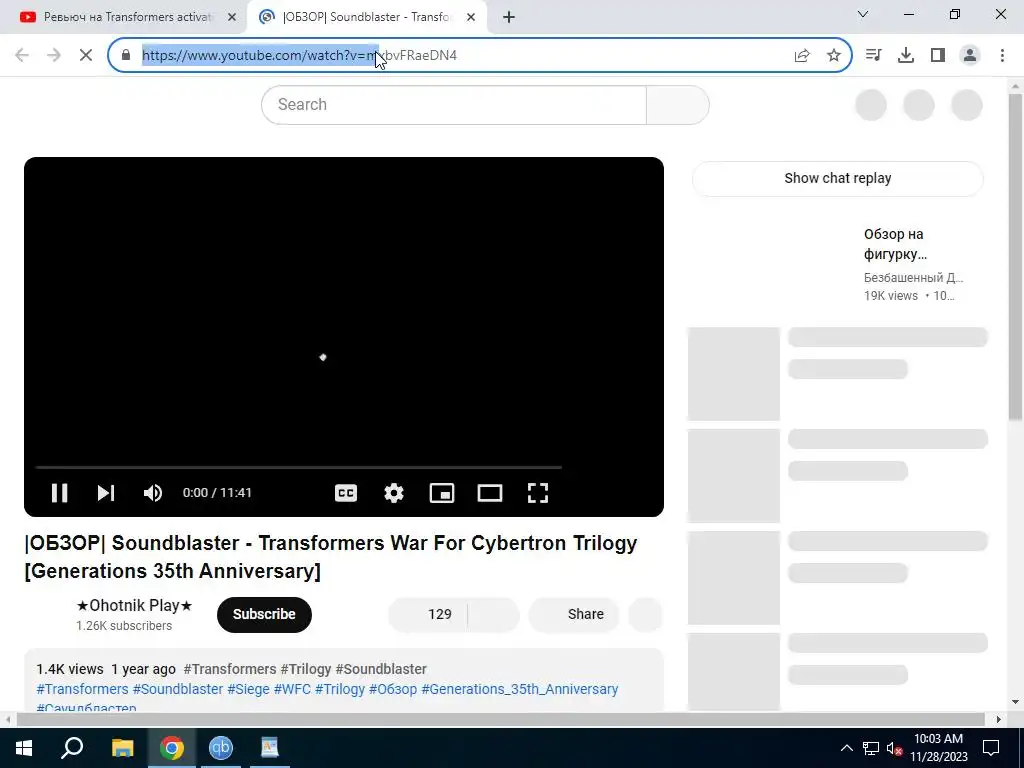Open video settings gear
This screenshot has height=768, width=1024.
394,492
